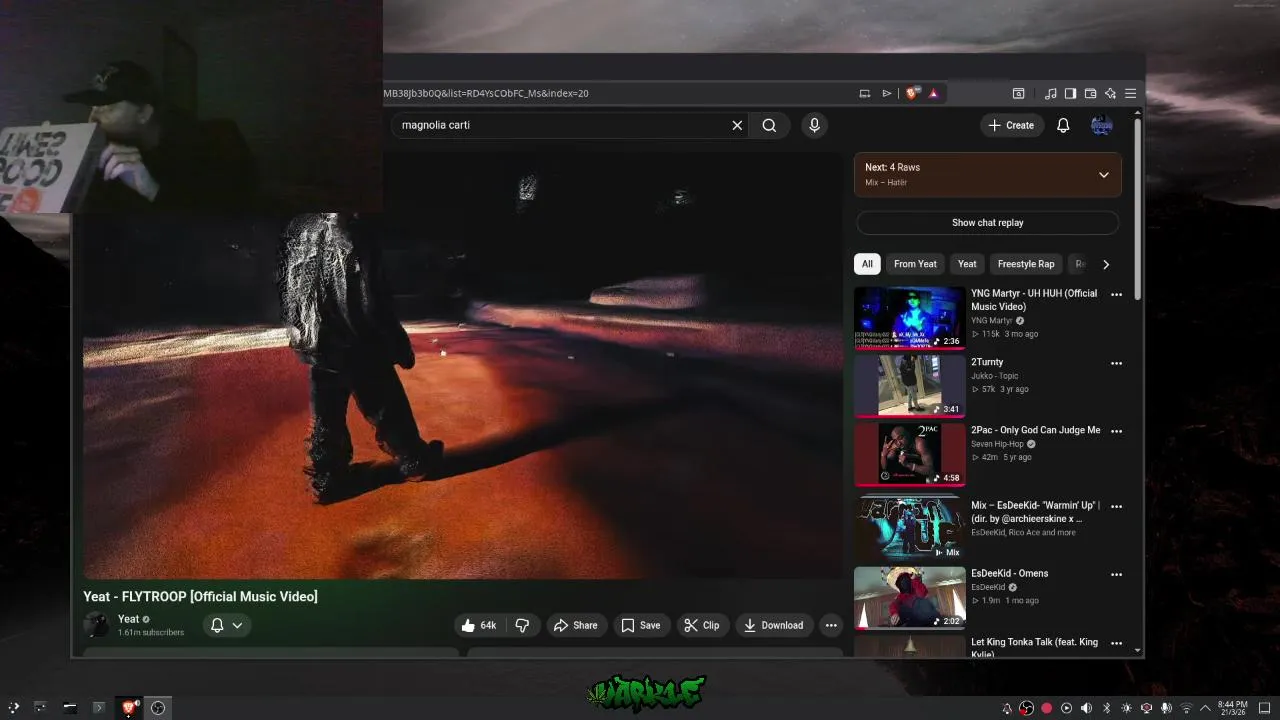Image resolution: width=1280 pixels, height=720 pixels.
Task: Open the volume speaker tray icon
Action: 1086,708
